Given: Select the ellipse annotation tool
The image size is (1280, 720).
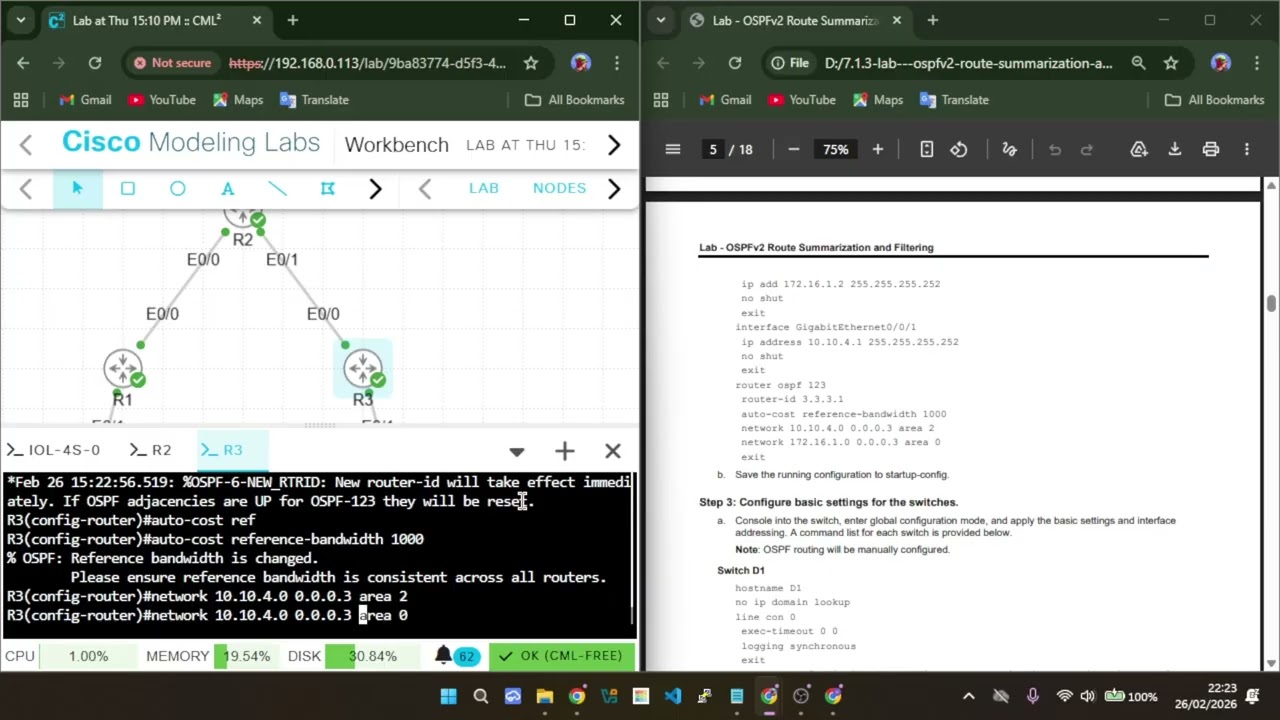Looking at the screenshot, I should point(177,188).
